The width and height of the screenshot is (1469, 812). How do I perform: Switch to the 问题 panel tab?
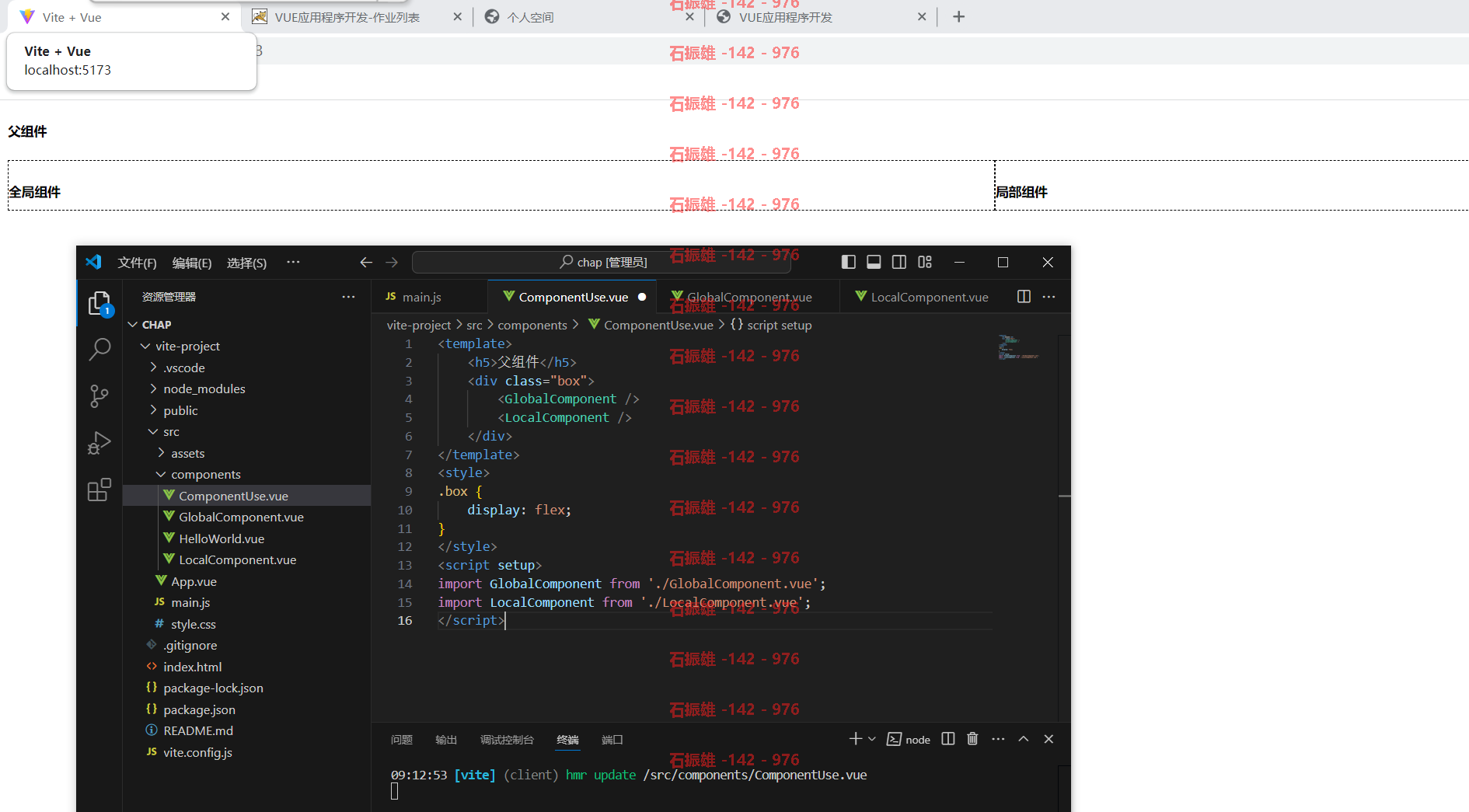402,740
